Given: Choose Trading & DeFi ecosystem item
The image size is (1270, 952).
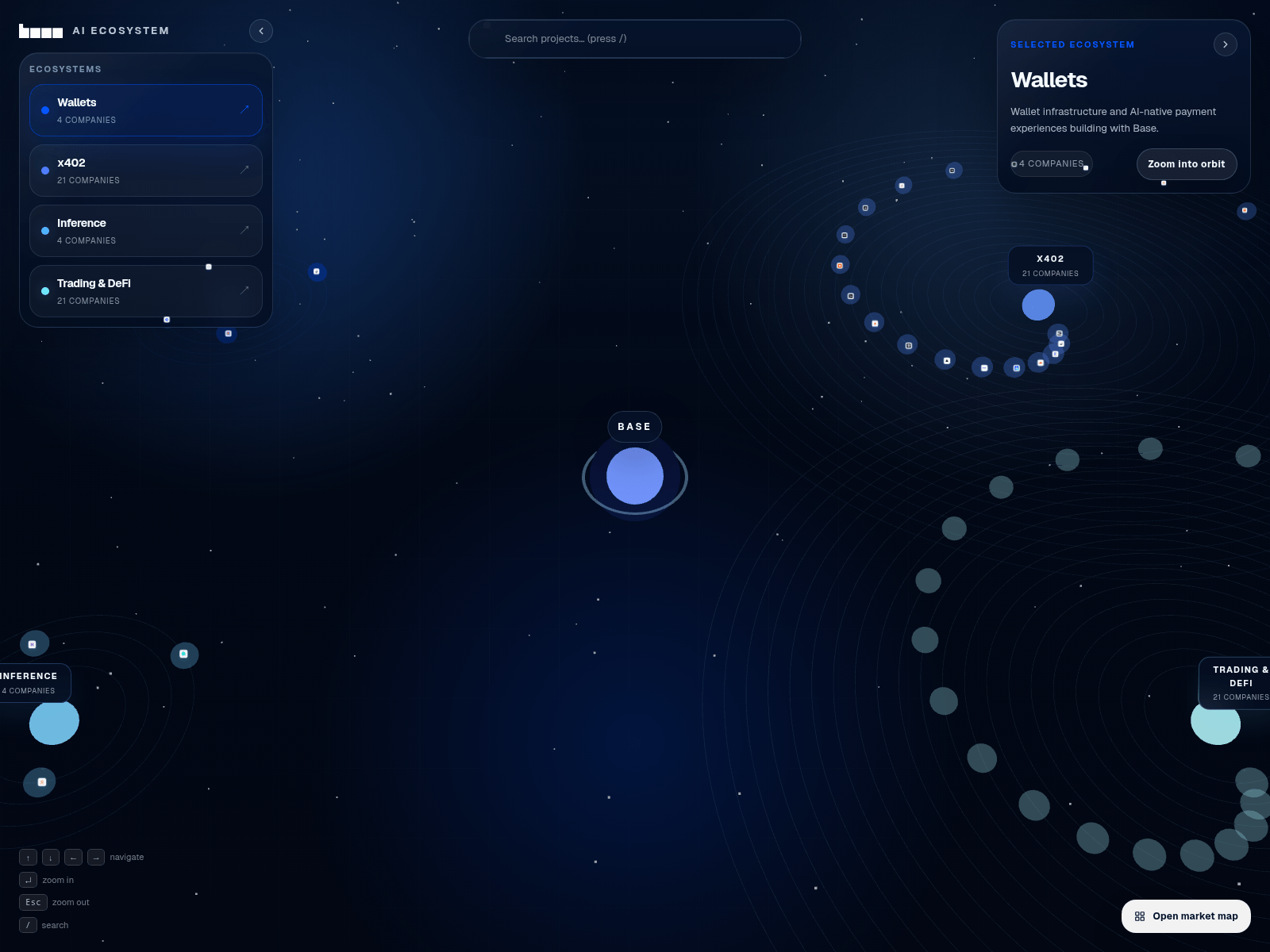Looking at the screenshot, I should [145, 291].
